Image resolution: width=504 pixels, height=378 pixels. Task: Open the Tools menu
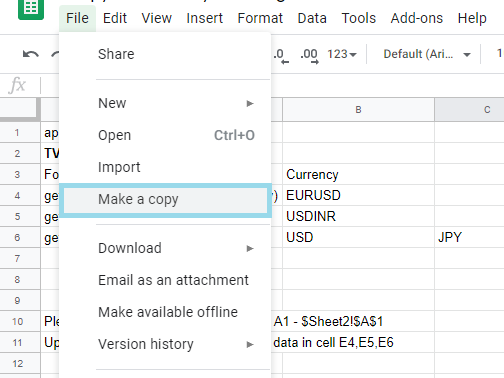pyautogui.click(x=359, y=18)
